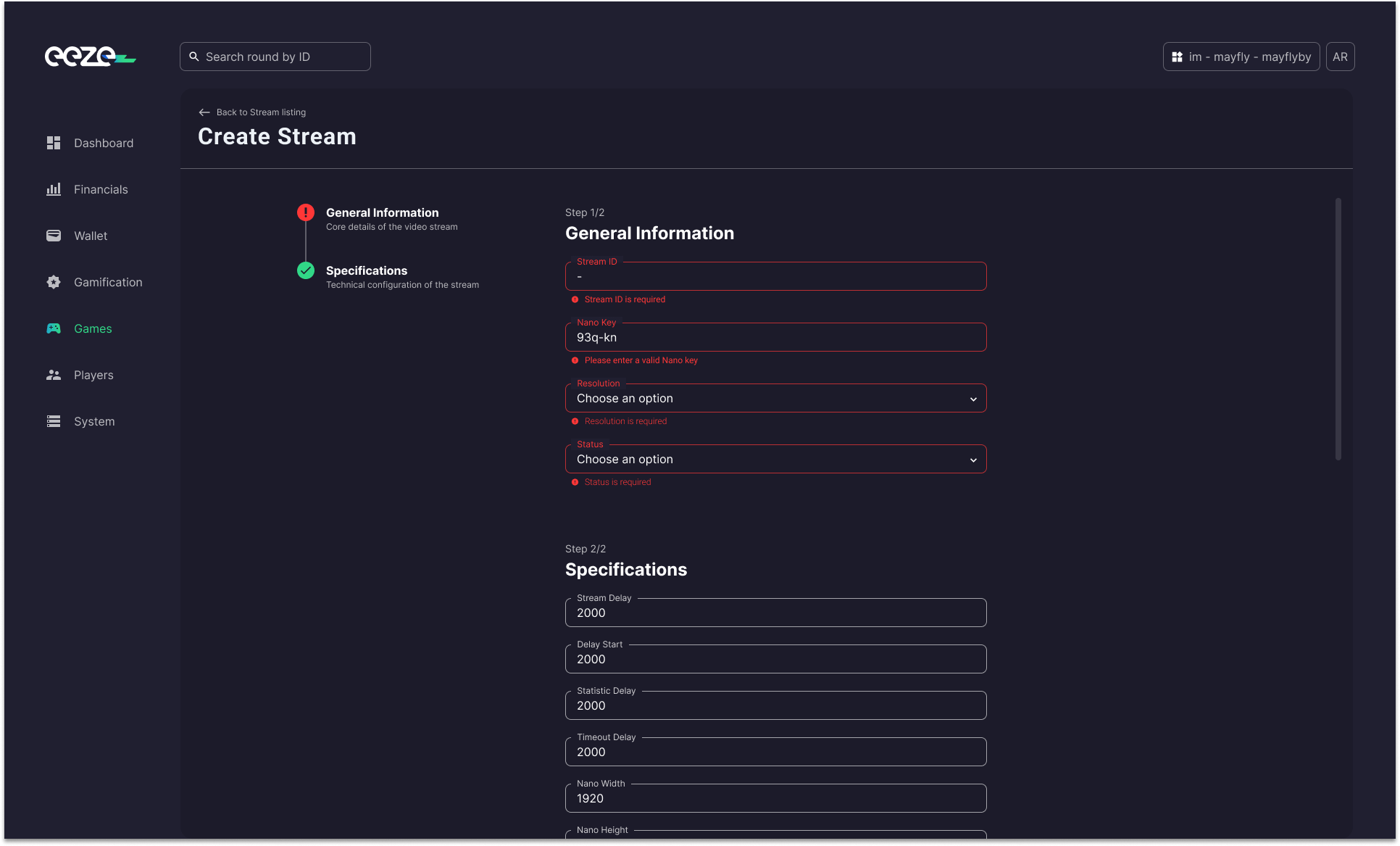Click the System server icon

click(54, 421)
